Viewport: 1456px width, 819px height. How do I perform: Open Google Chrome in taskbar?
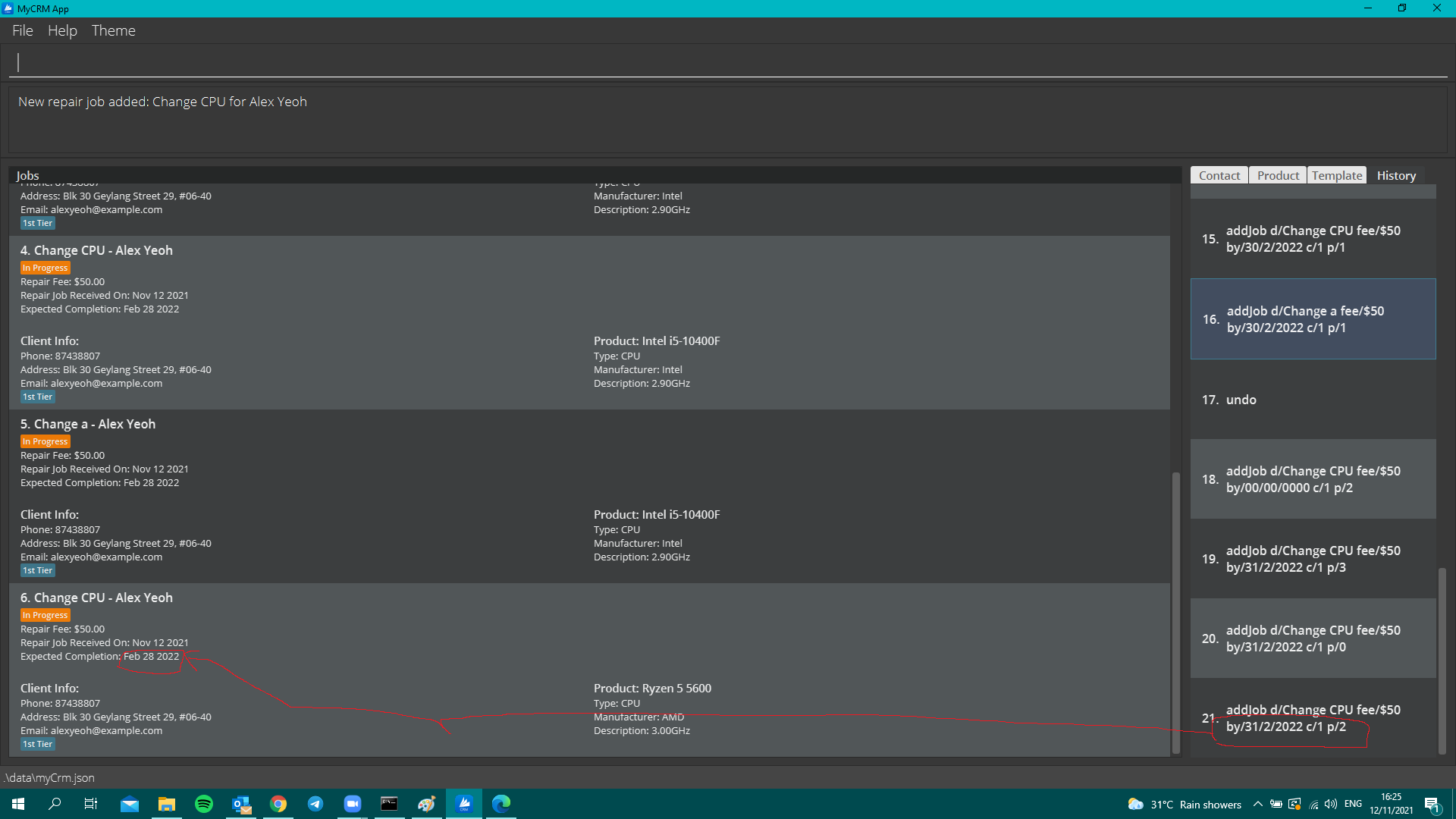(x=278, y=804)
